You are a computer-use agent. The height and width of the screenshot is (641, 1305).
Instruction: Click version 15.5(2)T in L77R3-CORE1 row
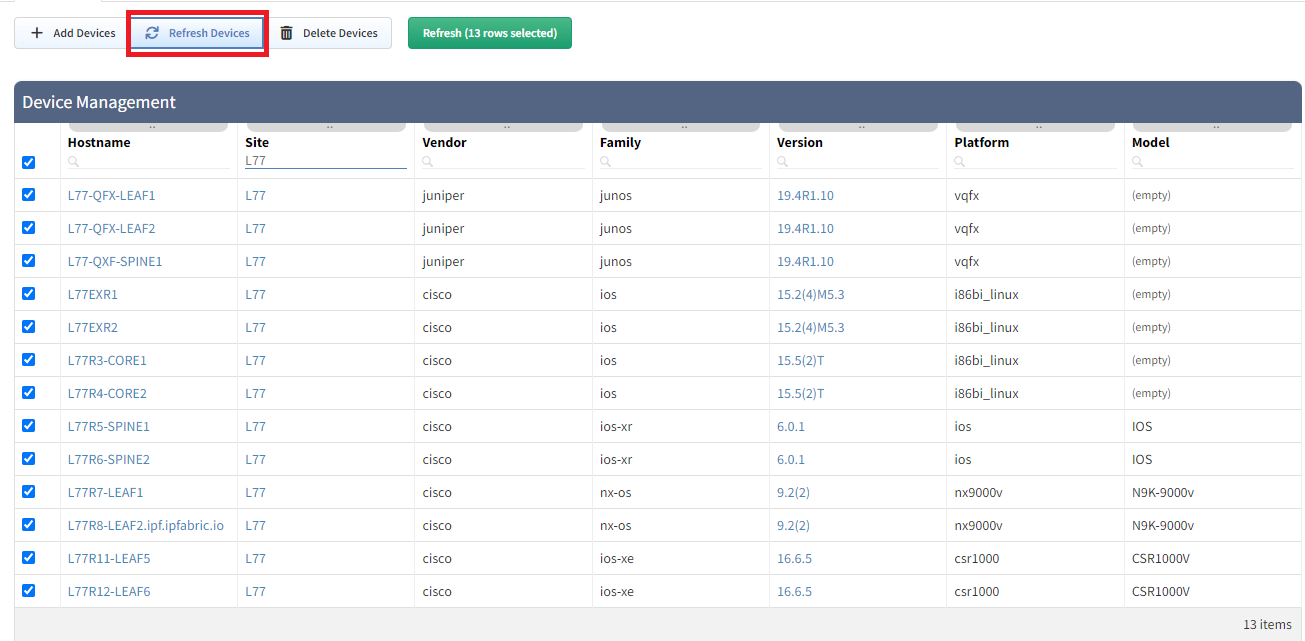click(801, 360)
